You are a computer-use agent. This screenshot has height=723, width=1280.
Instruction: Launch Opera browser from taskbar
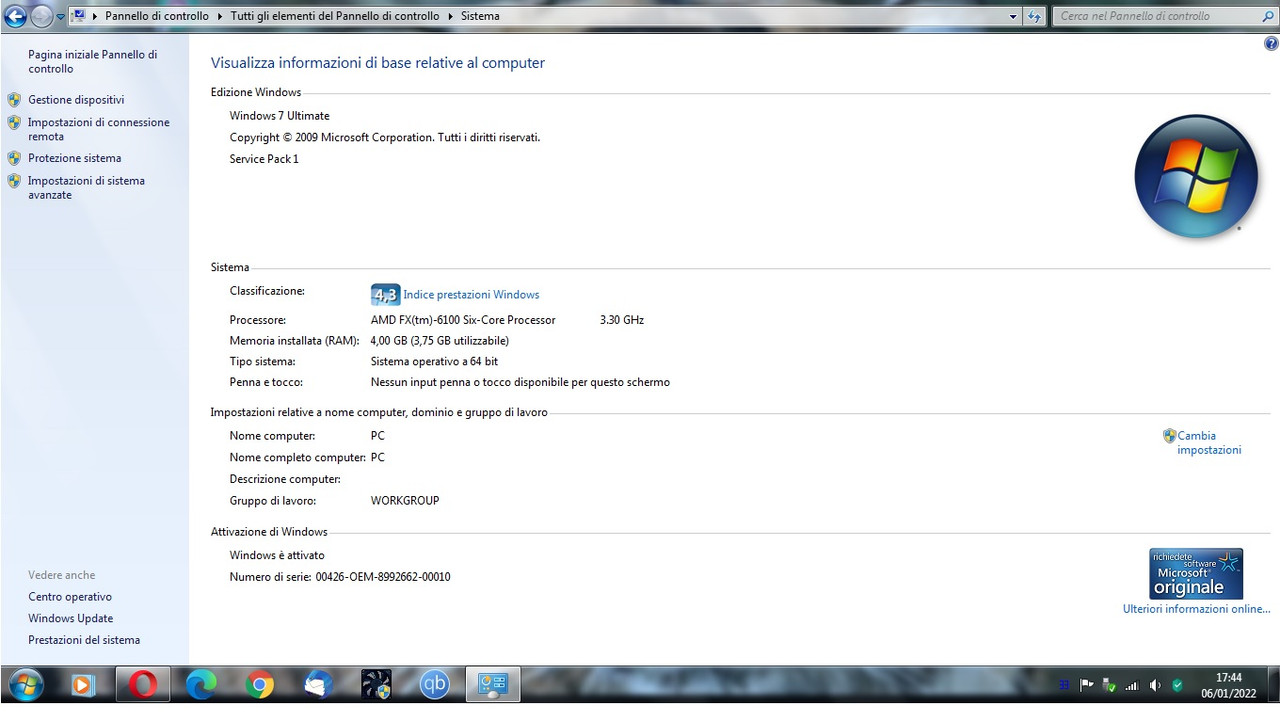143,685
